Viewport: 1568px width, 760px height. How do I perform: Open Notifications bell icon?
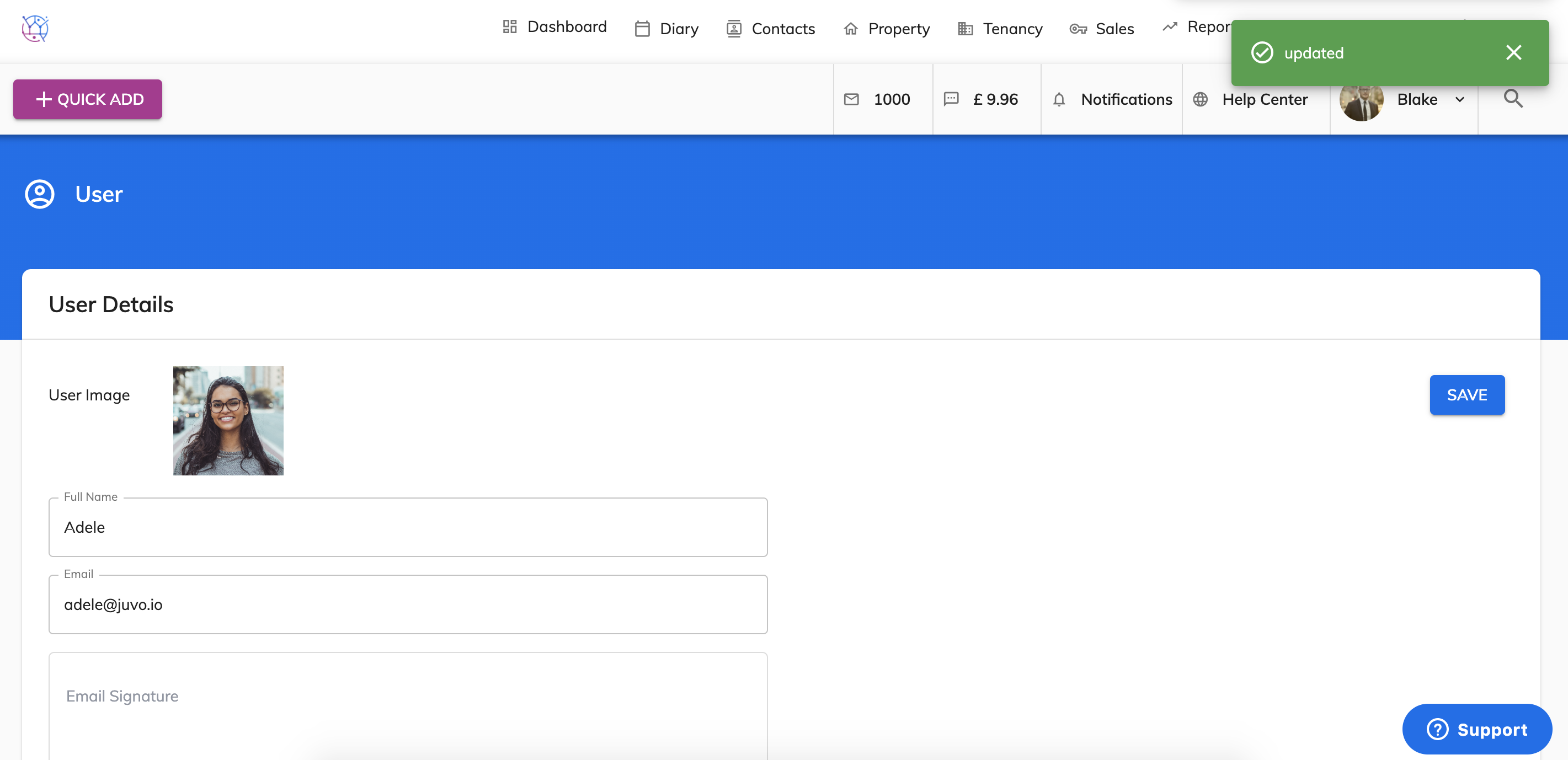click(x=1059, y=99)
